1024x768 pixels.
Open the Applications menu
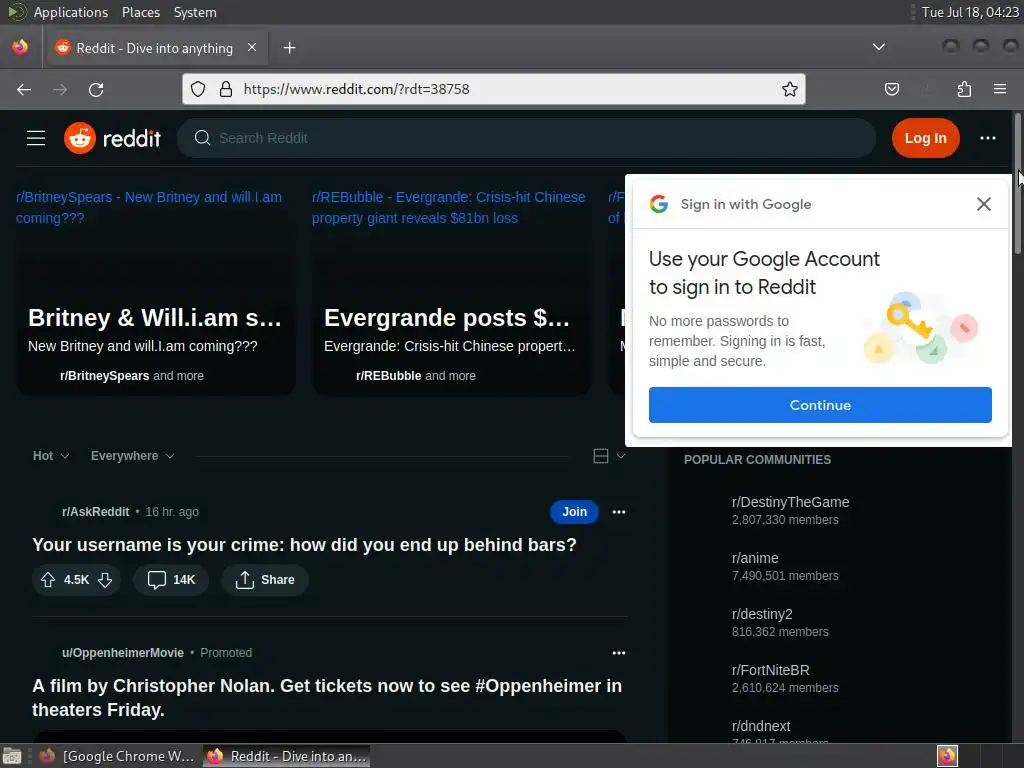click(x=71, y=12)
